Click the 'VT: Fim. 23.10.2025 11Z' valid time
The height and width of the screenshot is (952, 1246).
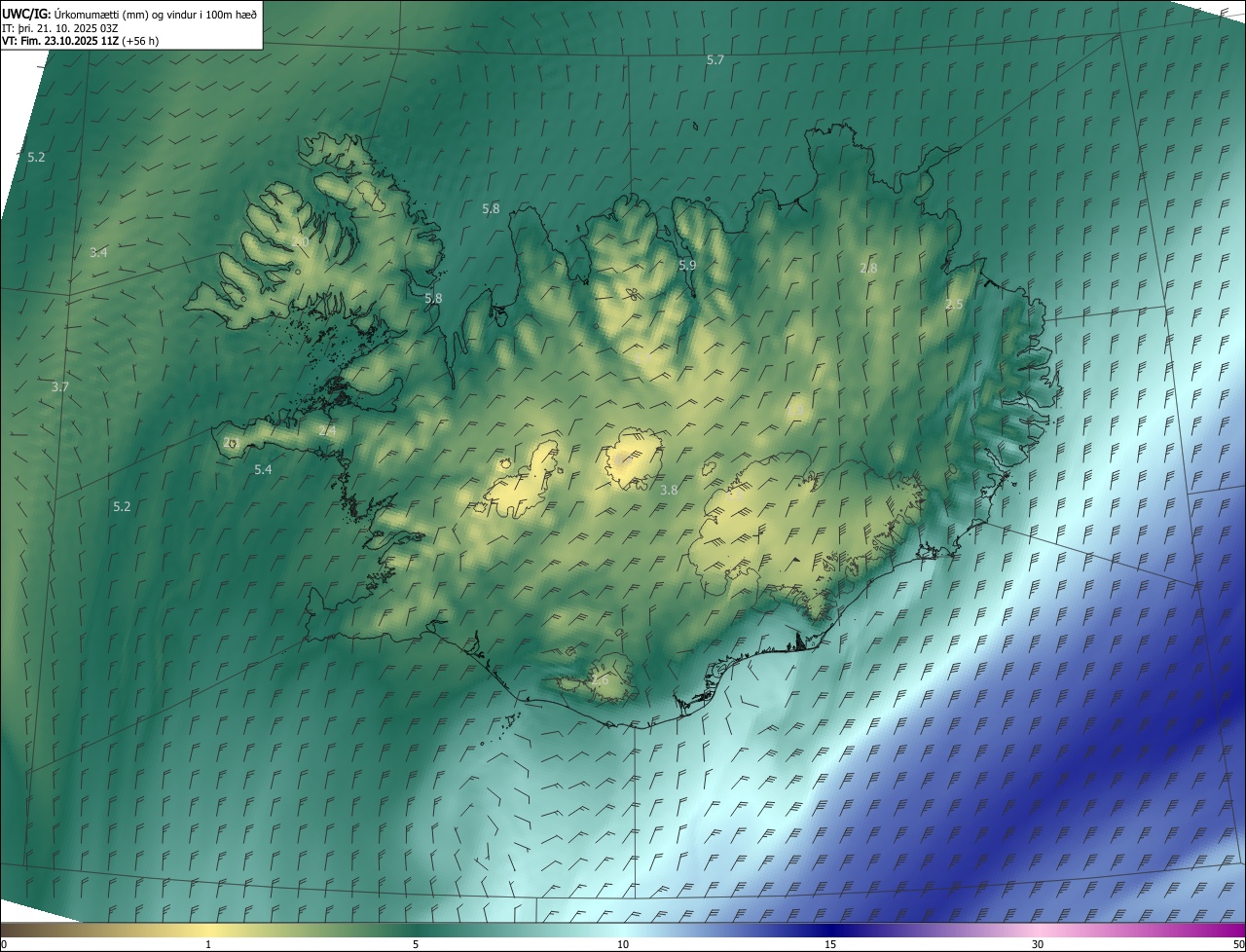[60, 41]
